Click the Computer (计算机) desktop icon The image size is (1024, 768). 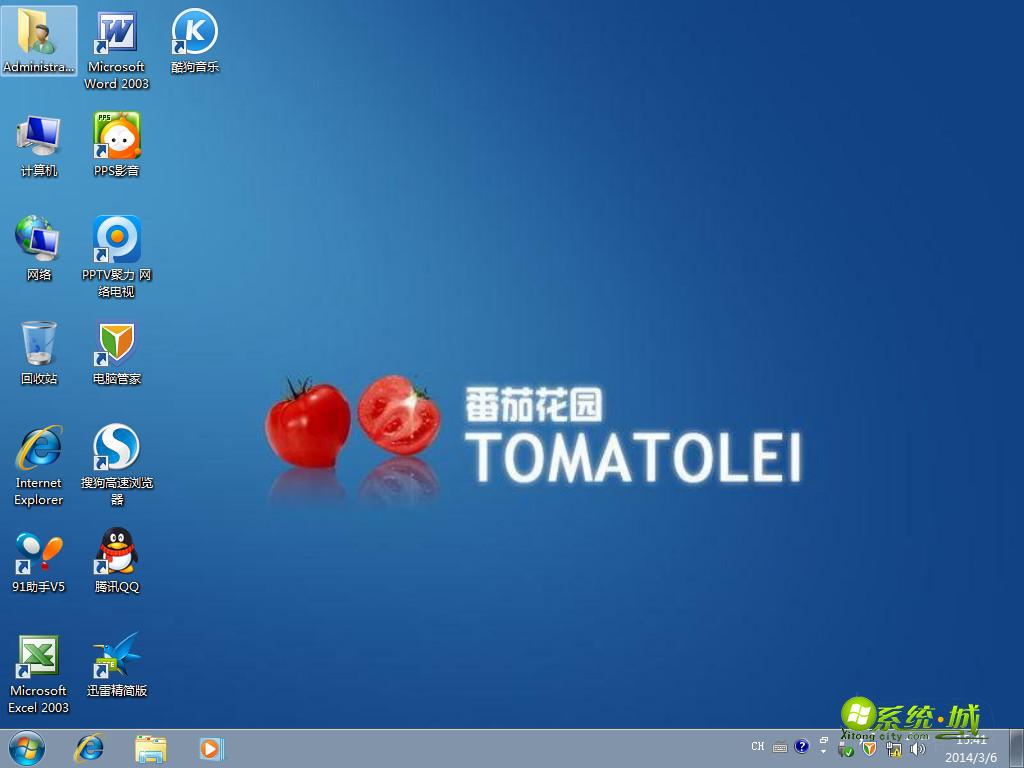[39, 137]
